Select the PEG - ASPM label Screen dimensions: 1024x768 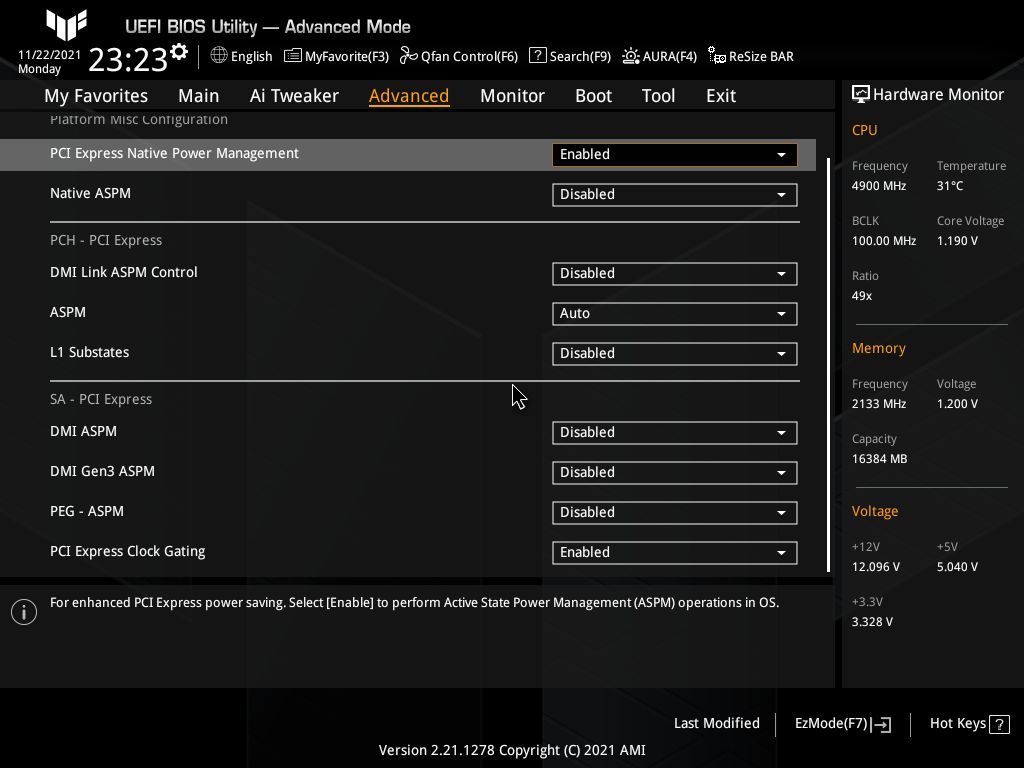(87, 511)
